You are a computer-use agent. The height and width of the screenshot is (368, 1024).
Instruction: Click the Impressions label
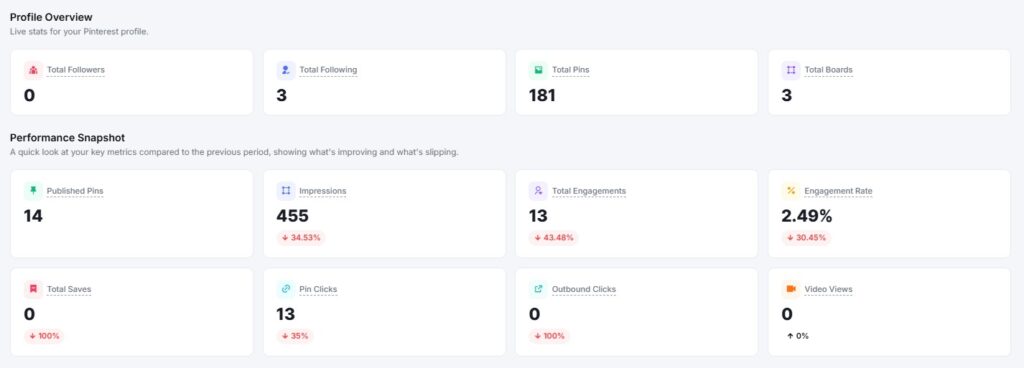pos(323,191)
